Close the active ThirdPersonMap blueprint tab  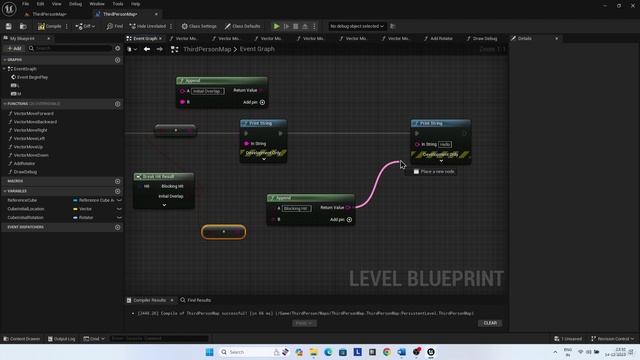pyautogui.click(x=156, y=14)
